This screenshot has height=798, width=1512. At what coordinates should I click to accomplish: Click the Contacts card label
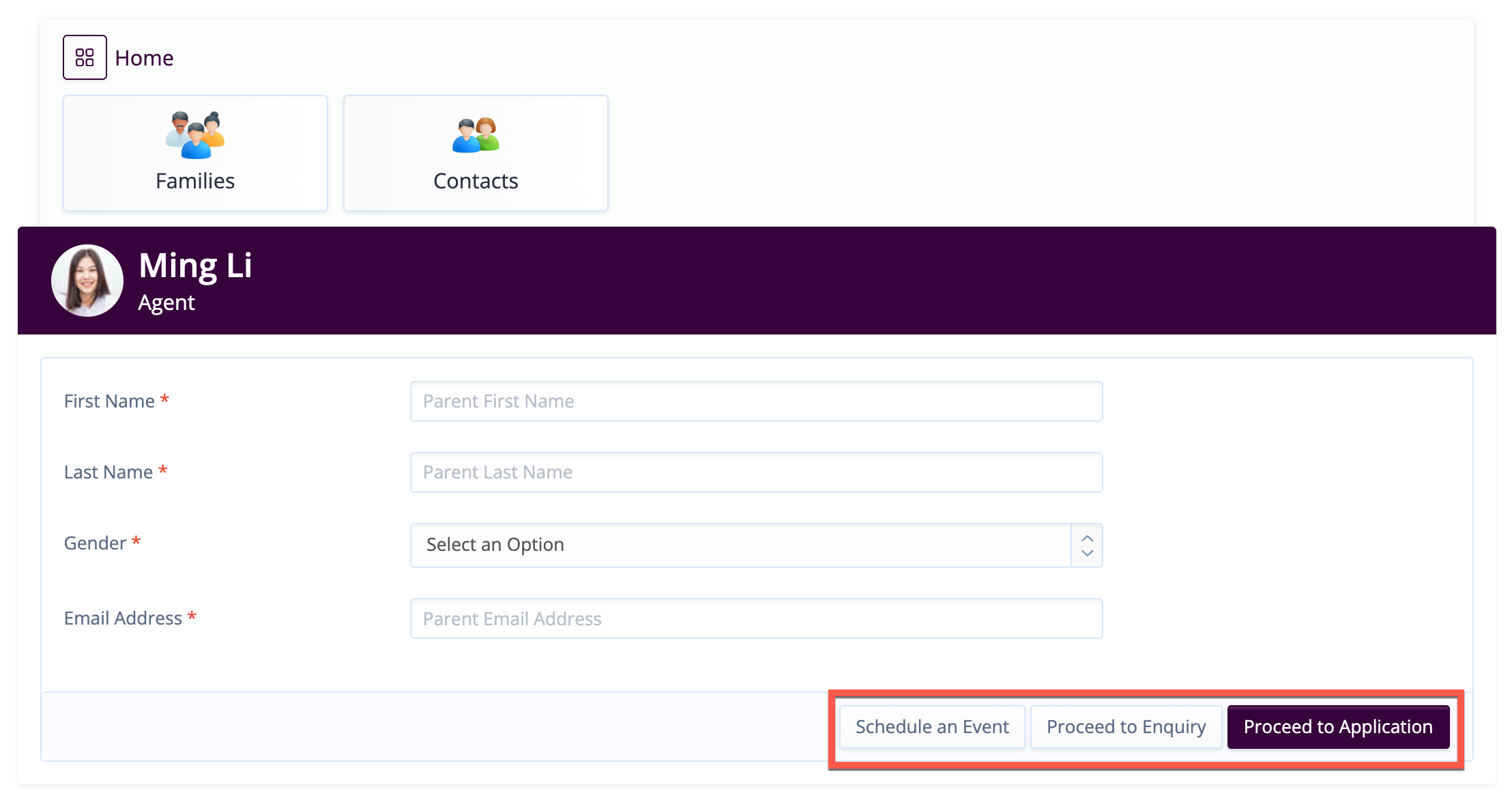476,181
